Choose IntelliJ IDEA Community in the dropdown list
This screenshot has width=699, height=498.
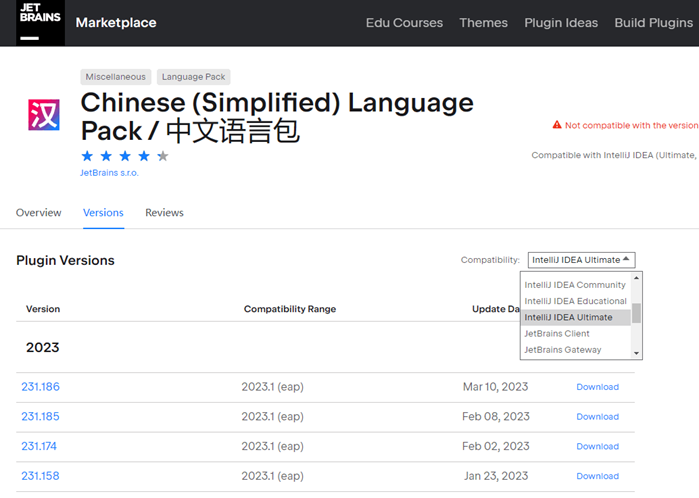(x=575, y=285)
